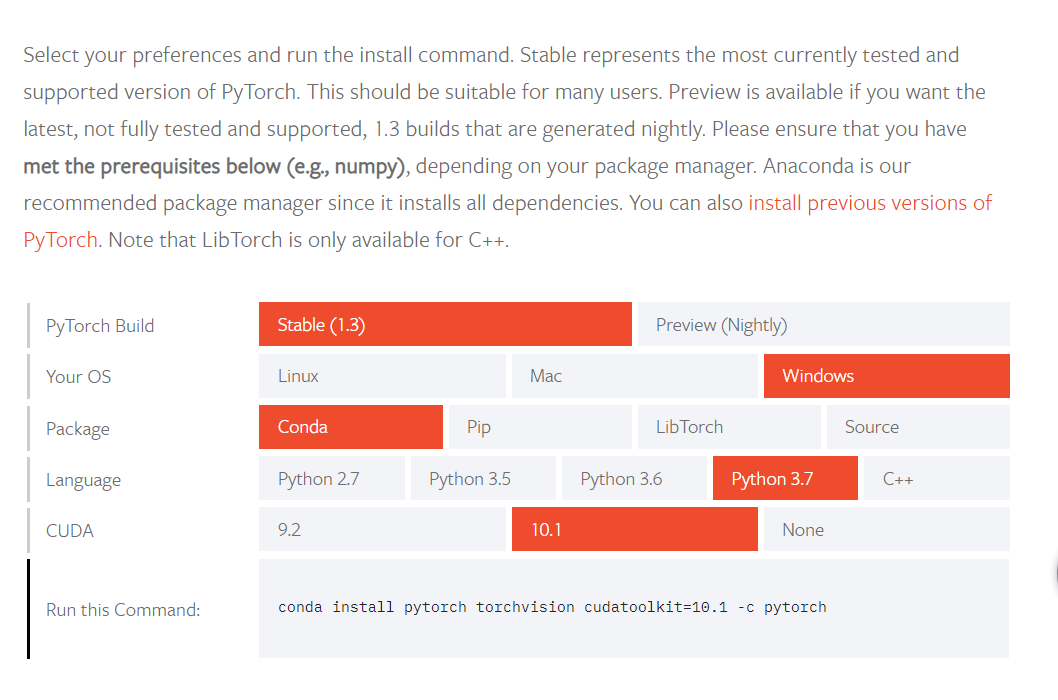Switch package to Pip
Screen dimensions: 1058x700
click(541, 427)
